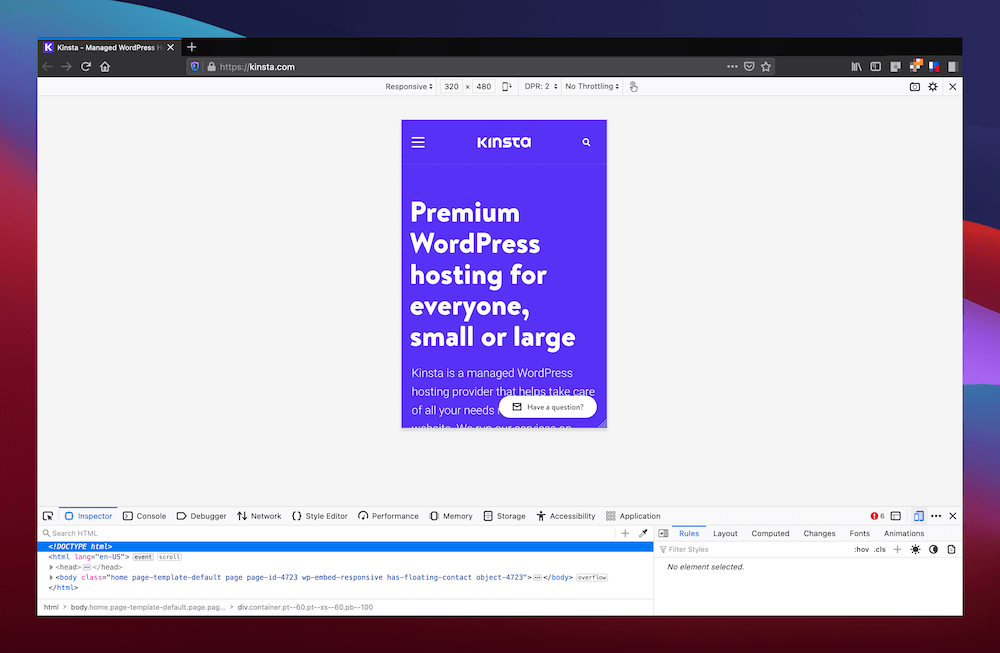
Task: Toggle light color scheme simulation
Action: 916,549
